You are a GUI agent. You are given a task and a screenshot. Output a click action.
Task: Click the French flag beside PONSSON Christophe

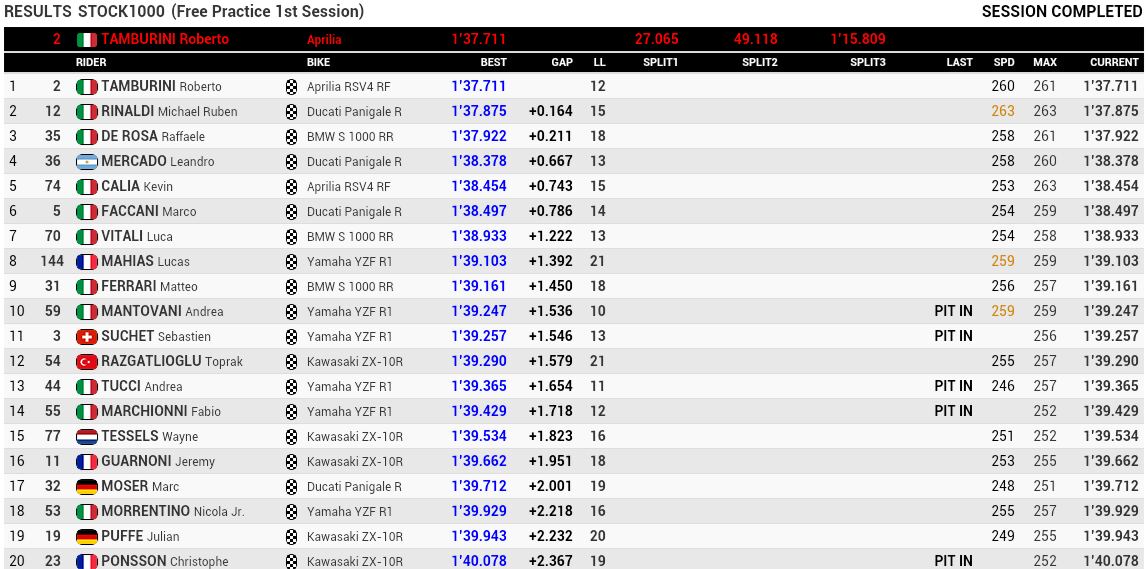(86, 562)
